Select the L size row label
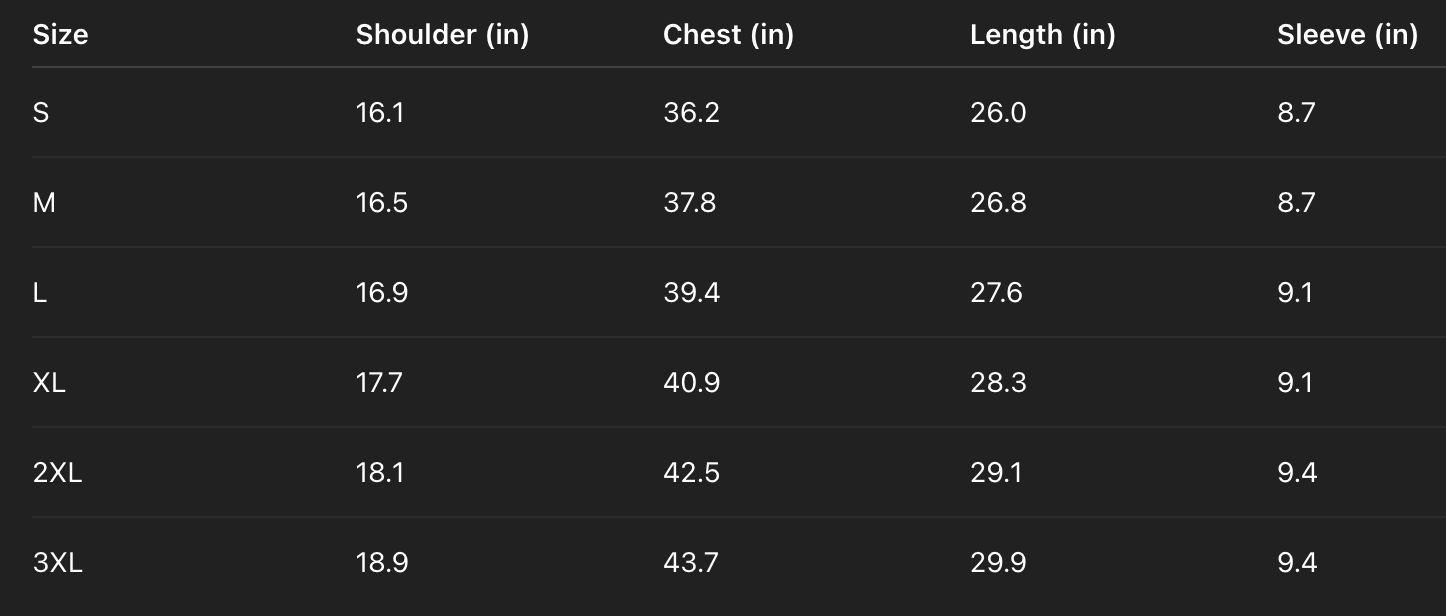This screenshot has width=1446, height=616. (39, 293)
